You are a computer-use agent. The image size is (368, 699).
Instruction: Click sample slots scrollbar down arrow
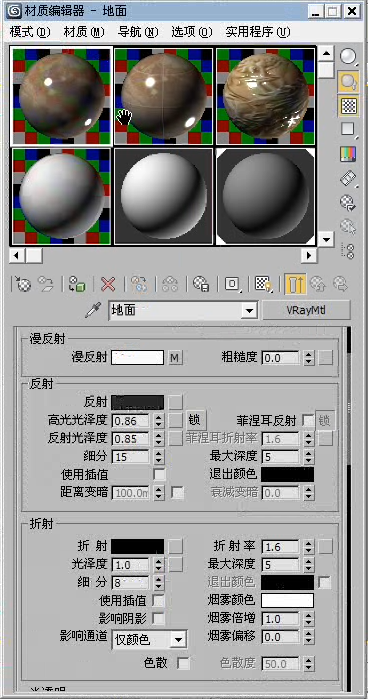[x=327, y=239]
